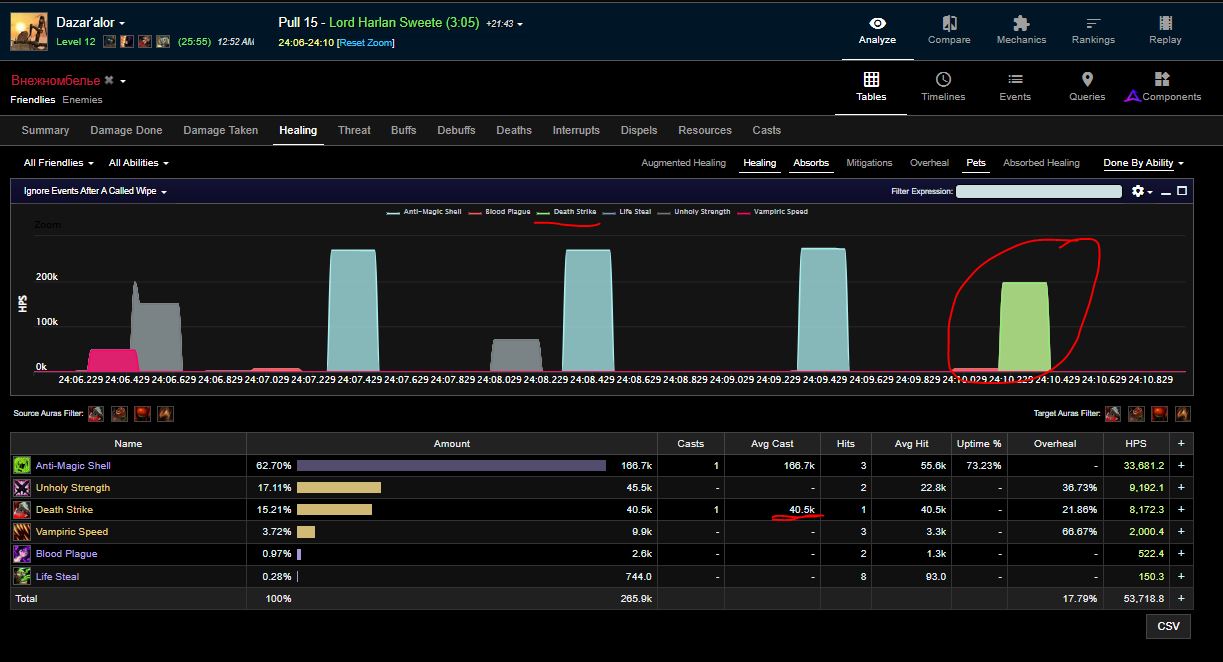This screenshot has width=1223, height=662.
Task: Open the Analyze view
Action: point(877,30)
